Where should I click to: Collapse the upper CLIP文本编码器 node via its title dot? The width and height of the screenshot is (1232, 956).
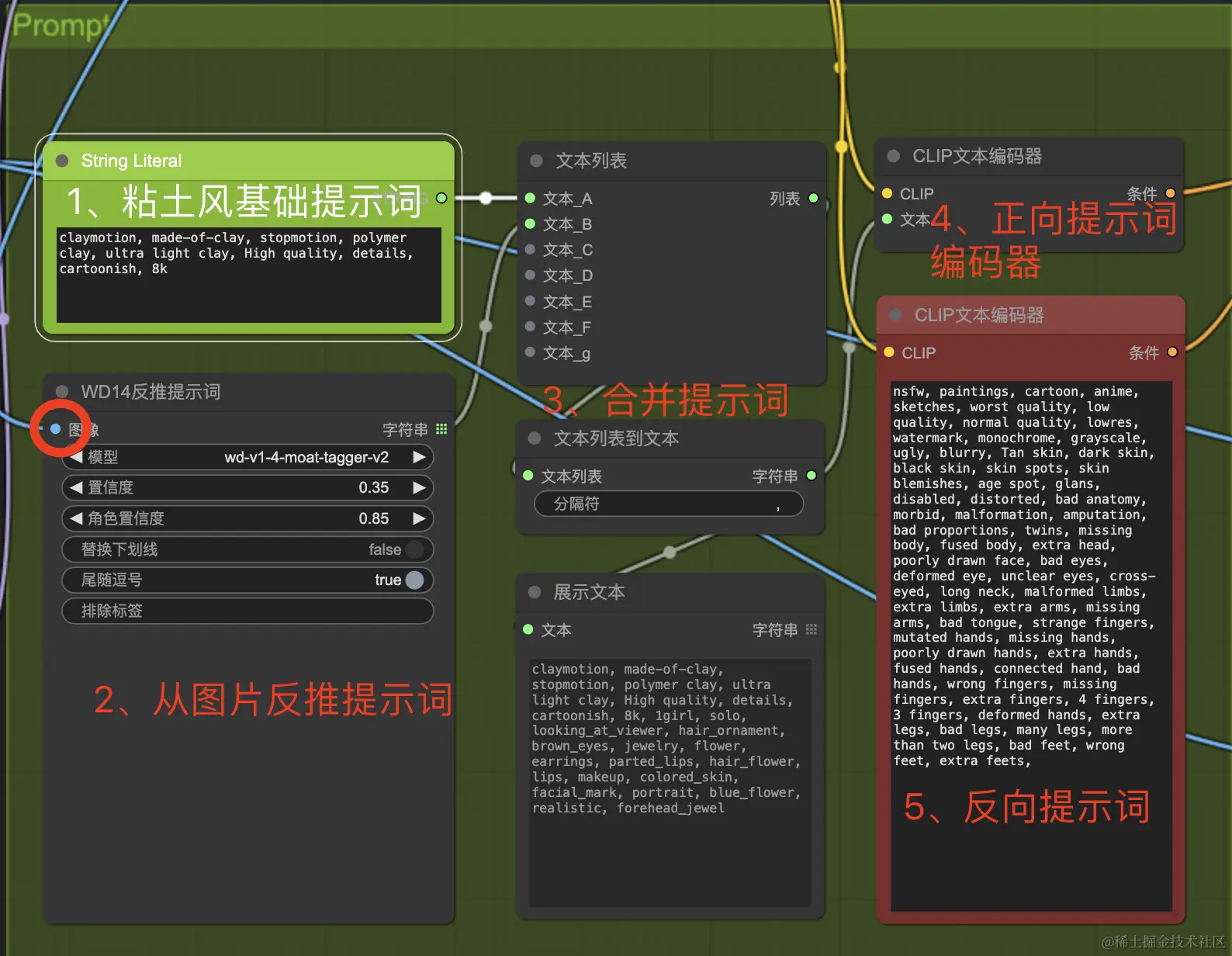coord(894,156)
